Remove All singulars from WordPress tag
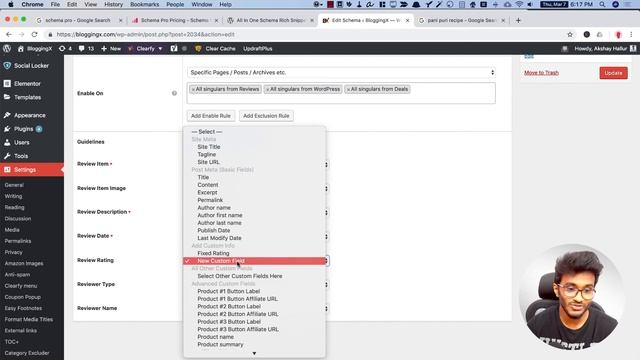 268,89
